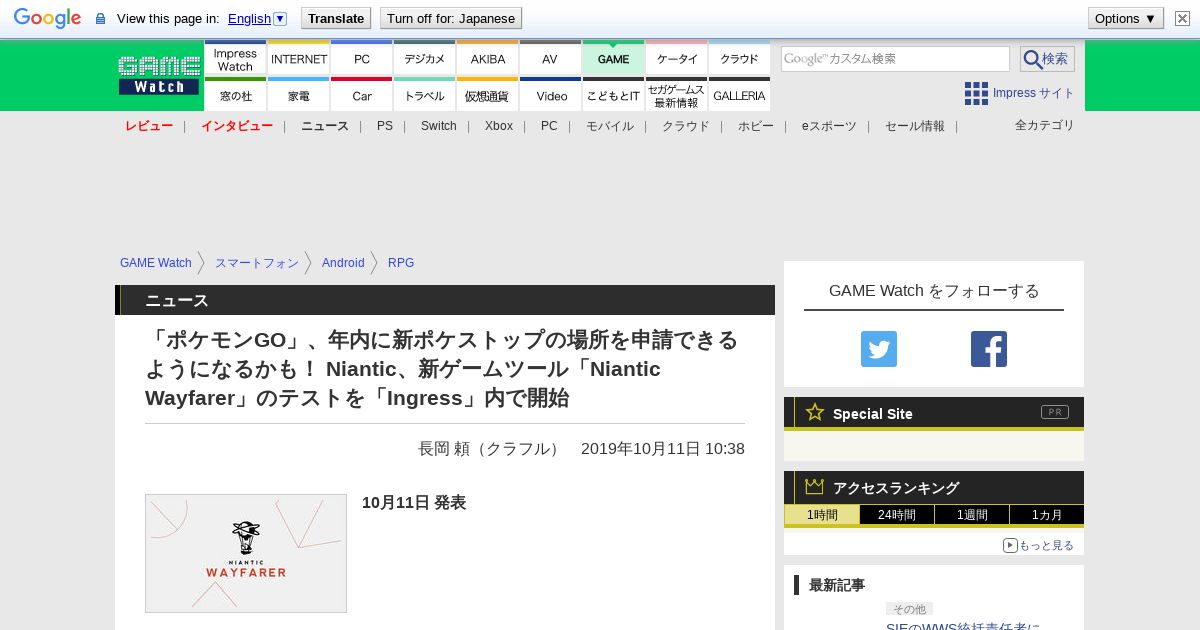Open the Xbox category
Screen dimensions: 1200x630
click(499, 126)
